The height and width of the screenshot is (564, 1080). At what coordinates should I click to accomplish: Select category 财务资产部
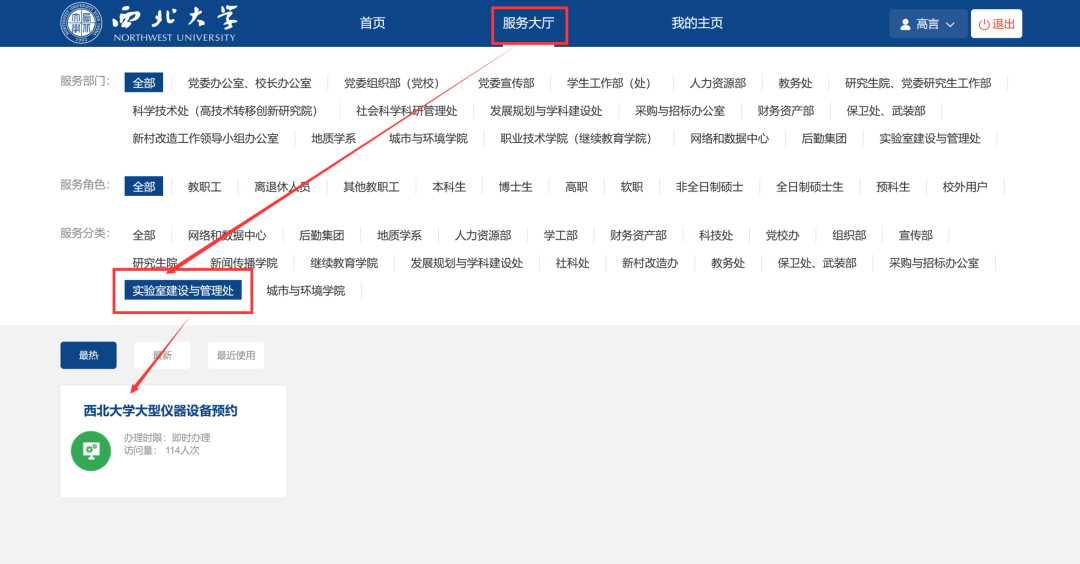[638, 236]
